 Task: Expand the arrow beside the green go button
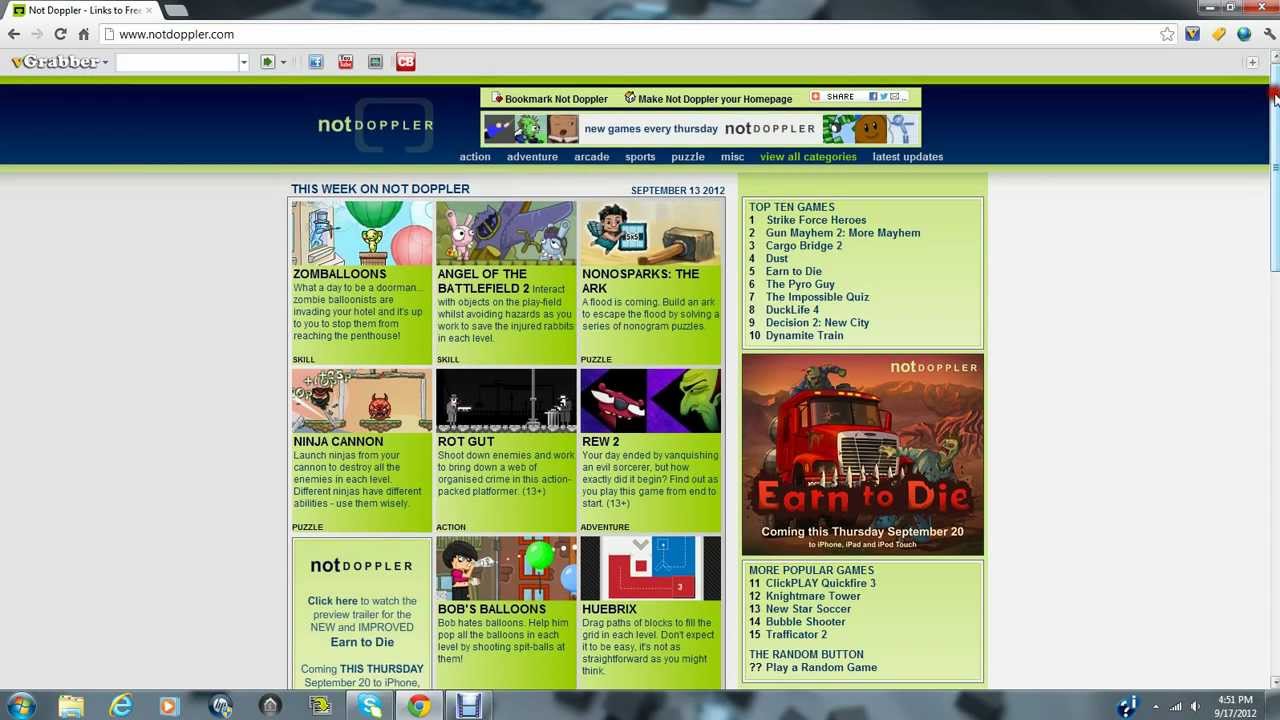(x=283, y=62)
